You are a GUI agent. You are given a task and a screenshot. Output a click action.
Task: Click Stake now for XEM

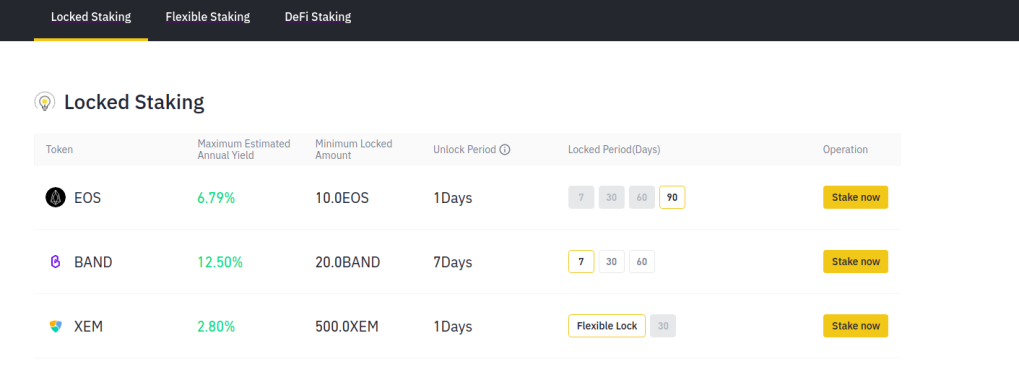click(x=855, y=326)
